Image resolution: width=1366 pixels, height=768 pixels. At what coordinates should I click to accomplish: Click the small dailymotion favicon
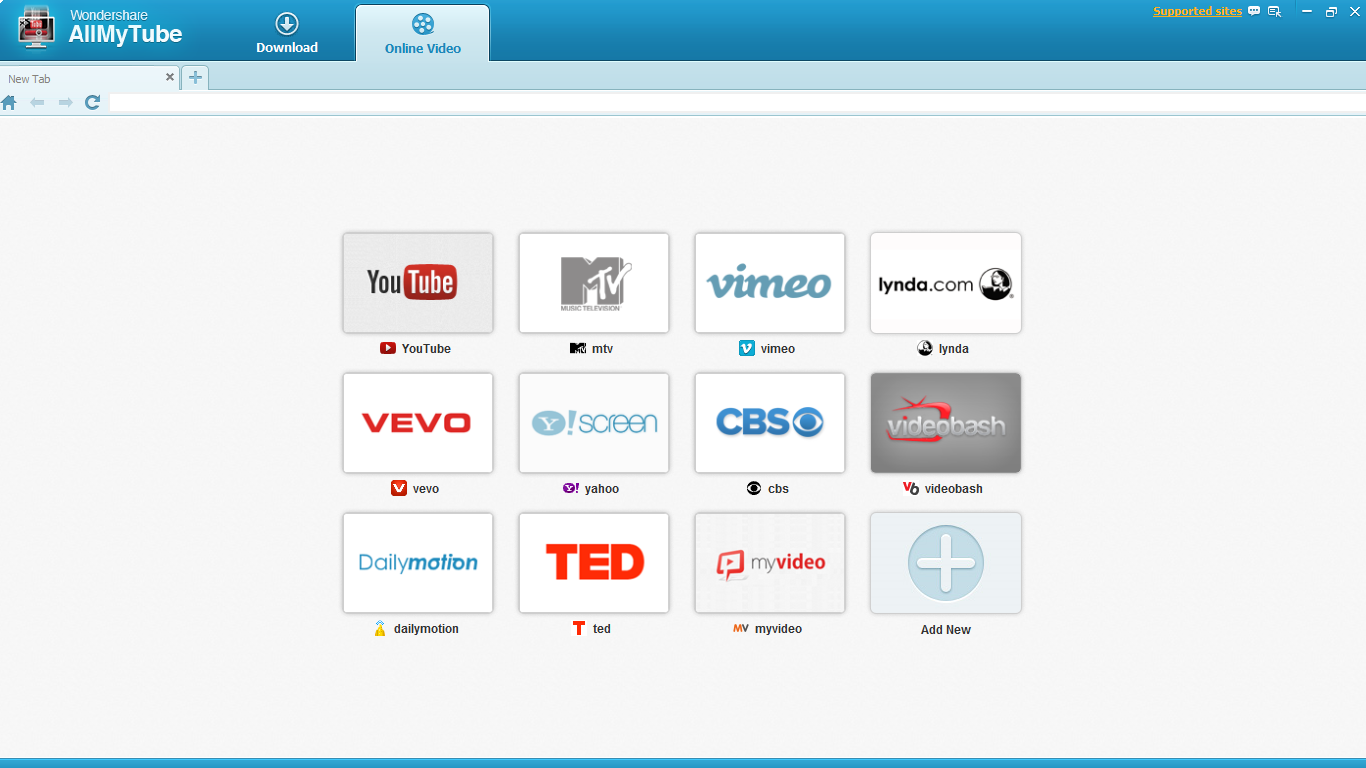pos(380,628)
